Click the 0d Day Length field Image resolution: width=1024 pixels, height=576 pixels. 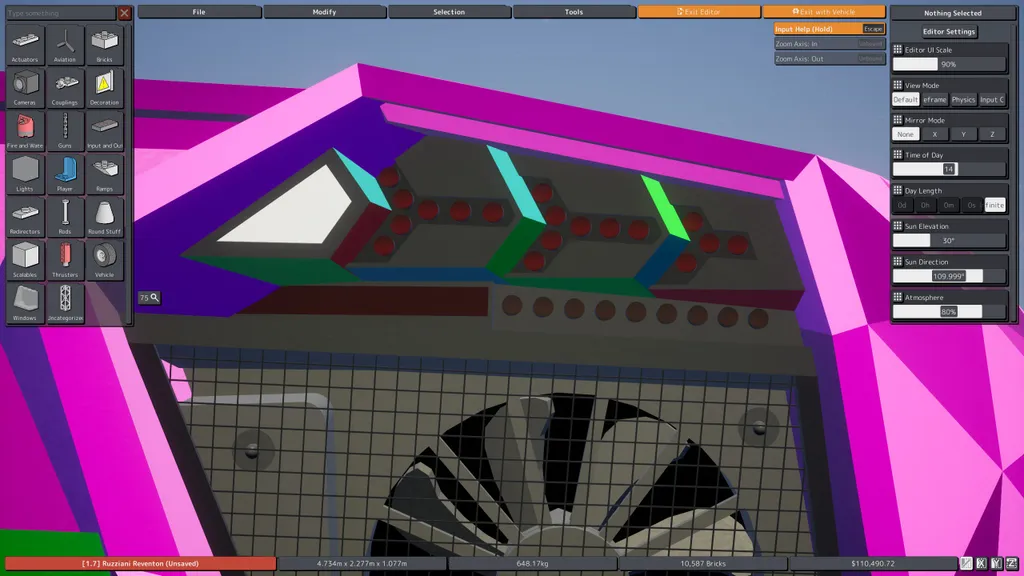902,205
